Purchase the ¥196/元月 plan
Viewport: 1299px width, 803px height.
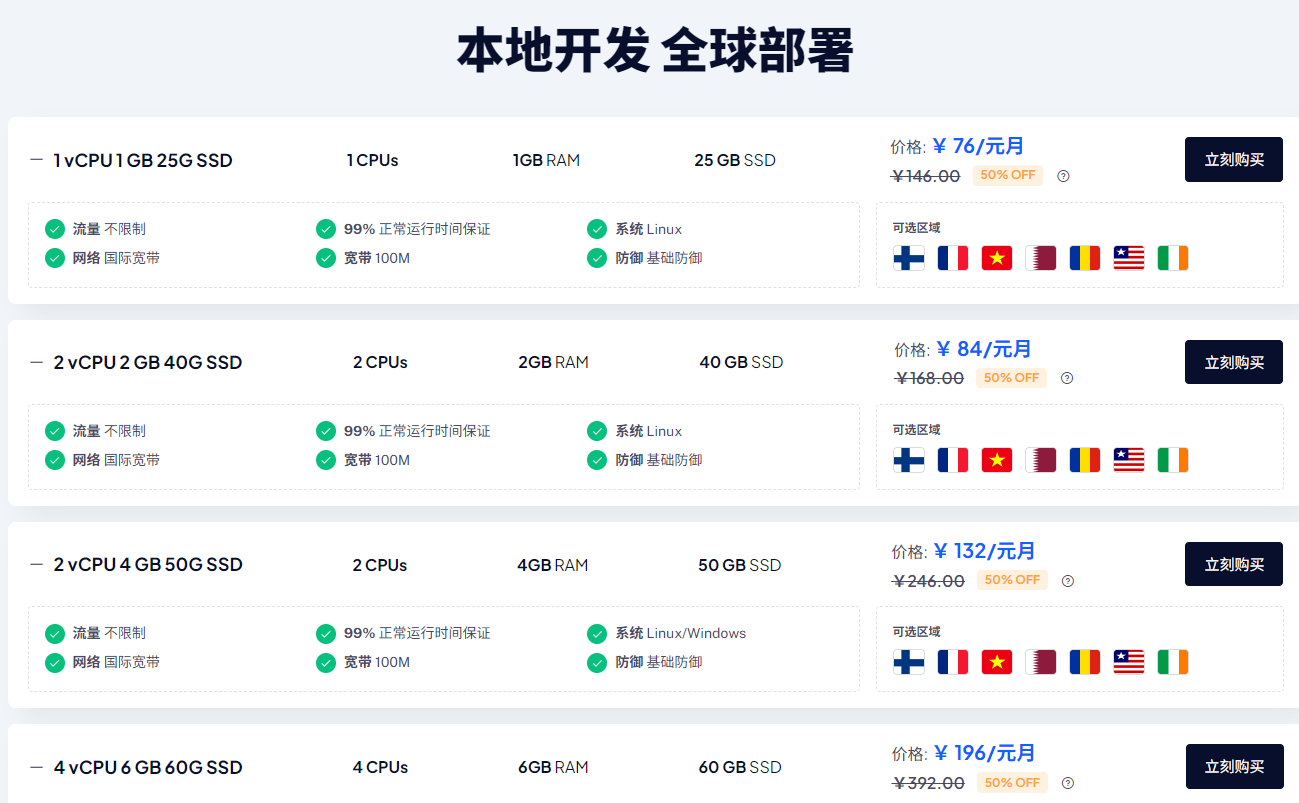[x=1234, y=766]
